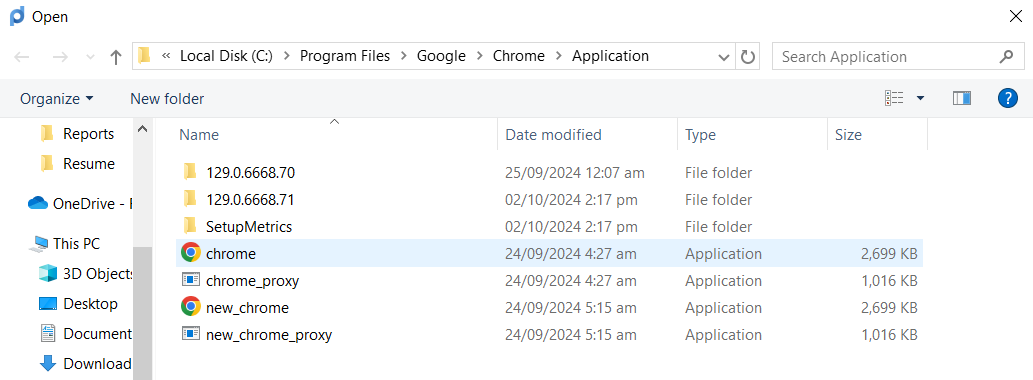This screenshot has height=380, width=1033.
Task: Click the chrome_proxy file name
Action: tap(252, 281)
